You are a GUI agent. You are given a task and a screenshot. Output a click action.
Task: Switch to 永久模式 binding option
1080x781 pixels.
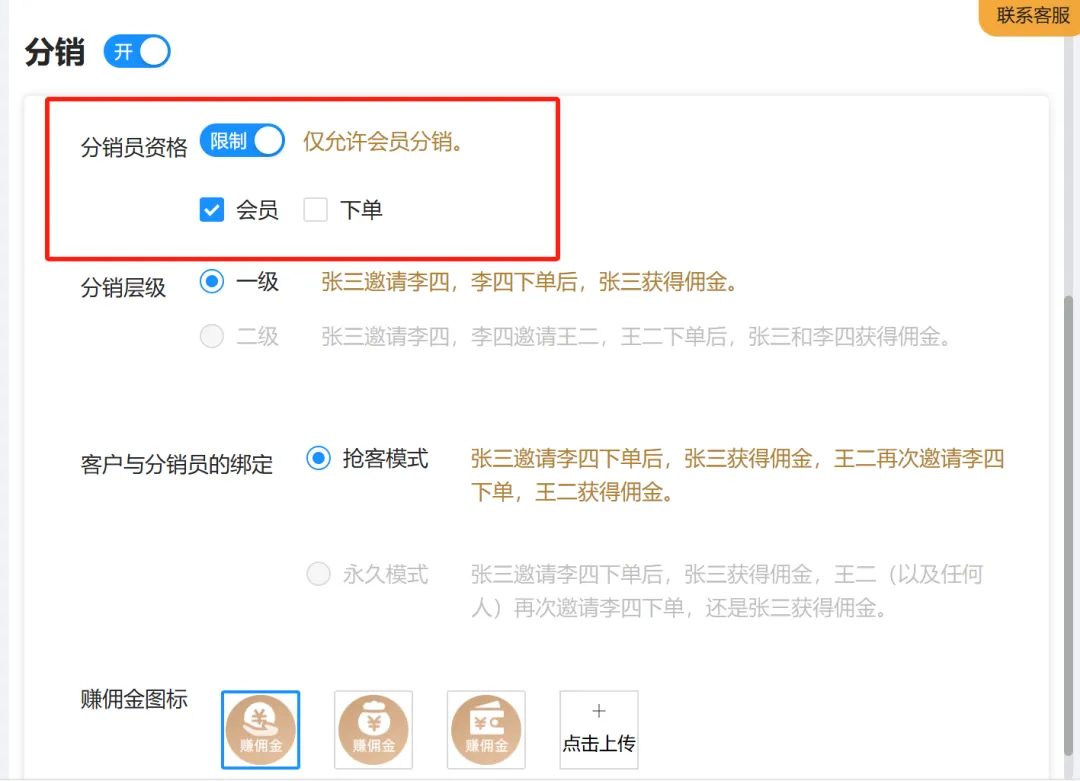click(318, 574)
